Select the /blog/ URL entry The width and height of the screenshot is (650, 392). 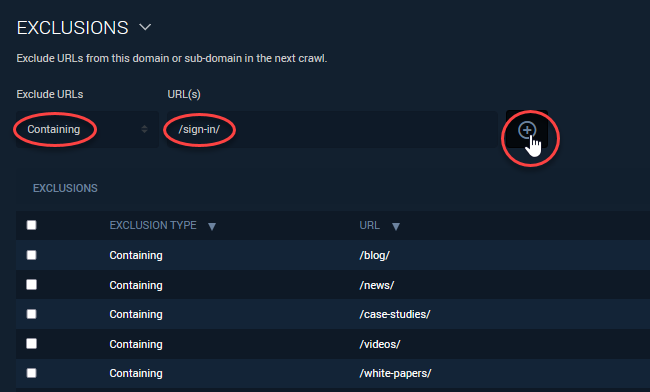coord(374,255)
